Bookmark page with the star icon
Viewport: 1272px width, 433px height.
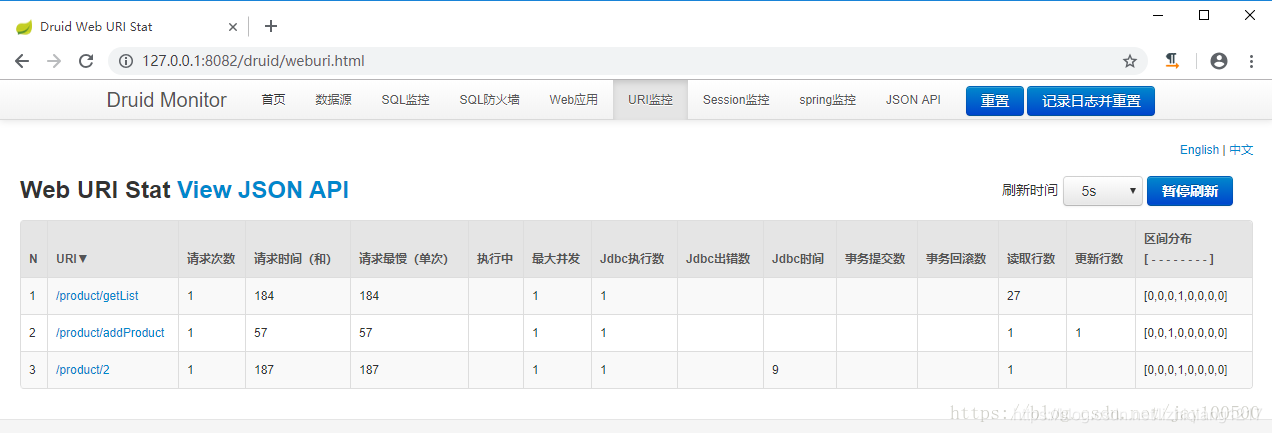pyautogui.click(x=1130, y=61)
